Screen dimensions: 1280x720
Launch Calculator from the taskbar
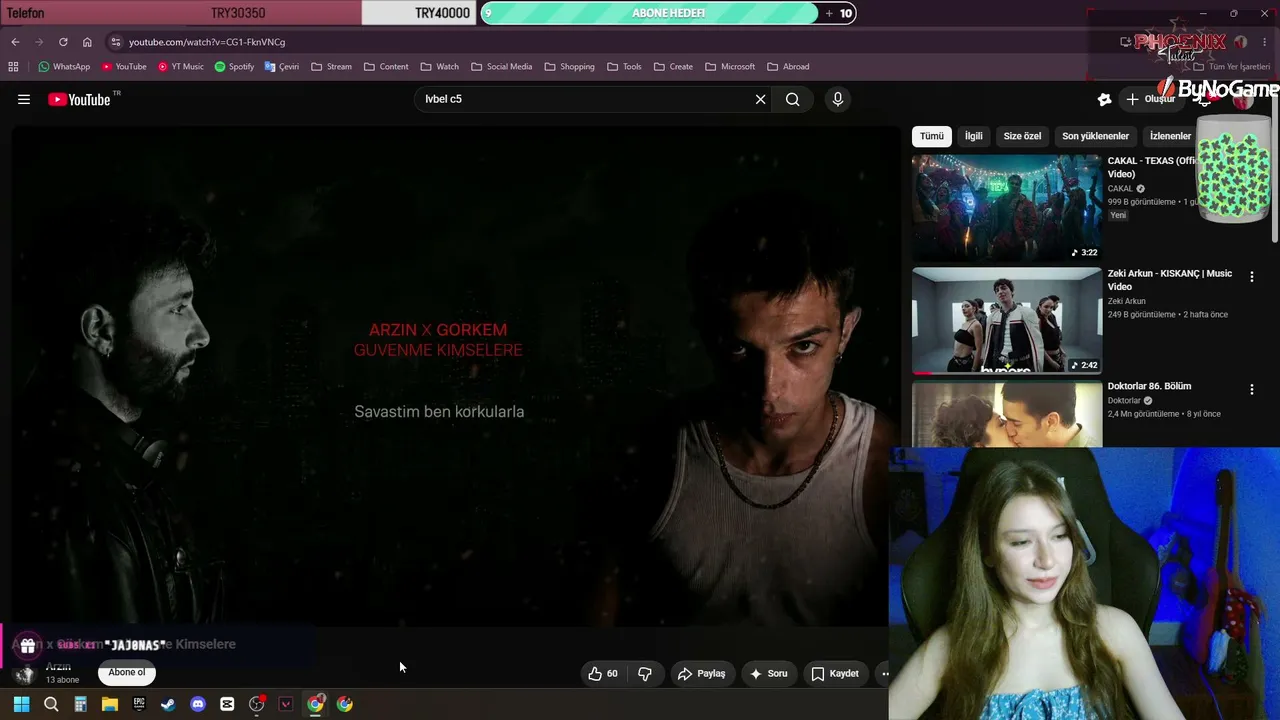tap(80, 704)
